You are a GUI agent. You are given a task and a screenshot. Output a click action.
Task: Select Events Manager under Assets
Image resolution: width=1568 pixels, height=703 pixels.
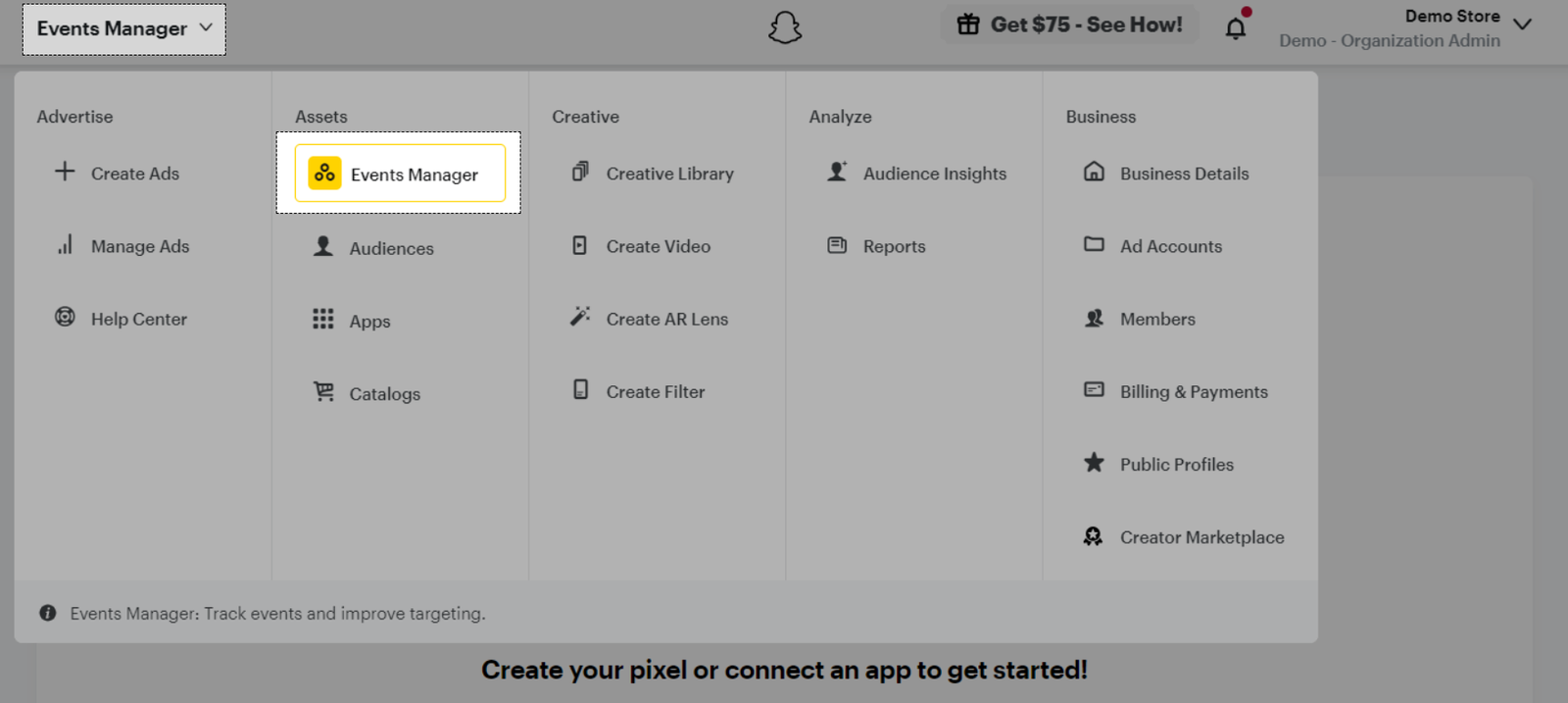(400, 174)
